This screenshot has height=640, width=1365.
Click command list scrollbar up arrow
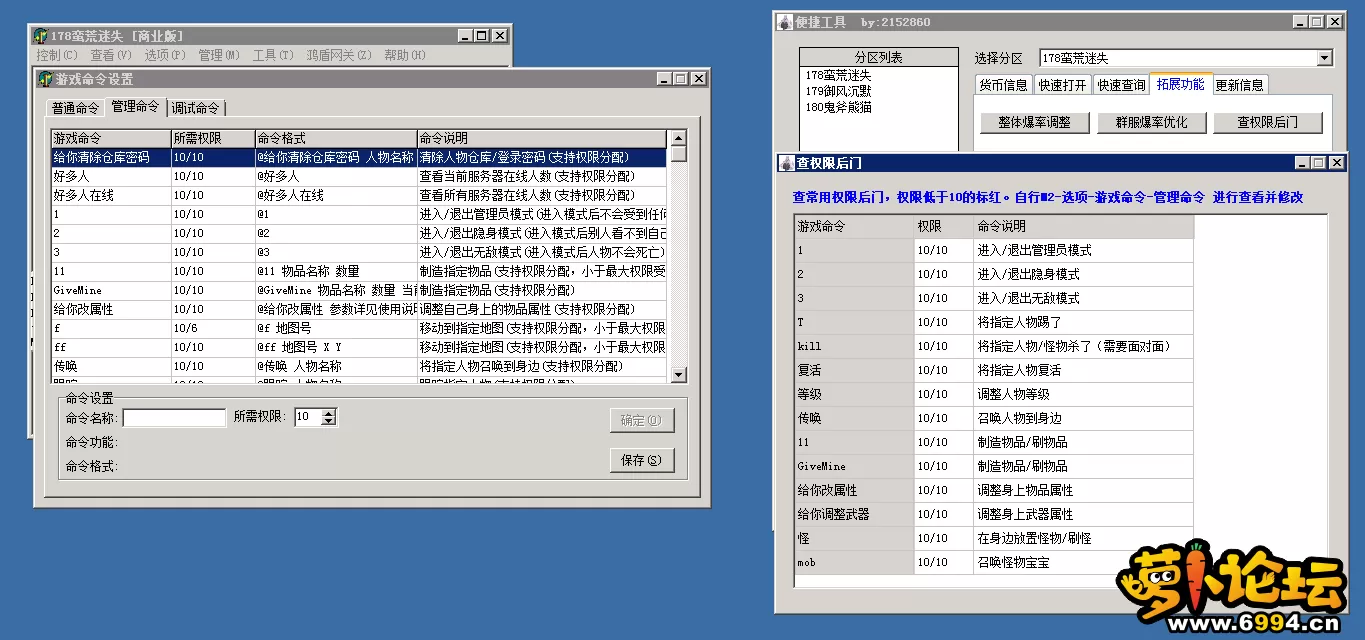679,138
